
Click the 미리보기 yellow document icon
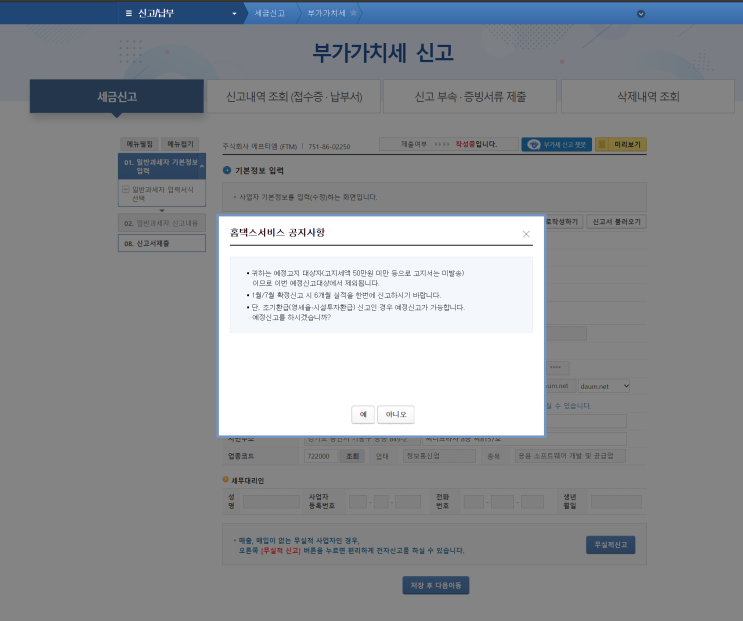602,144
